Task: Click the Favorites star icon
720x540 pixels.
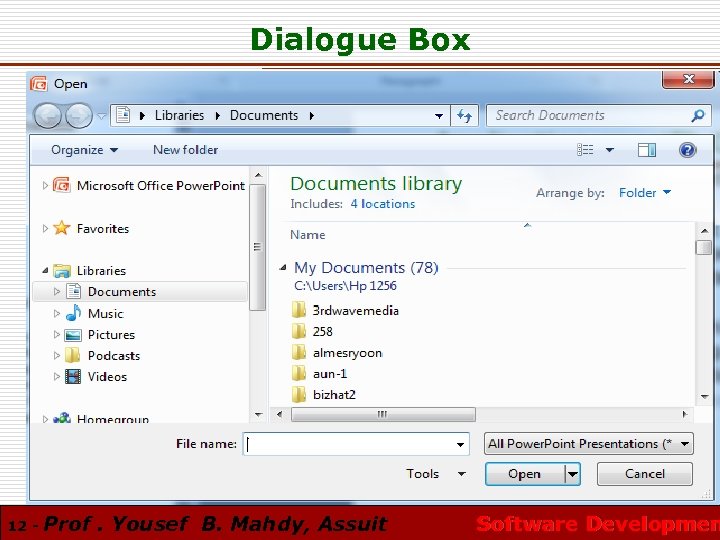Action: pos(62,228)
